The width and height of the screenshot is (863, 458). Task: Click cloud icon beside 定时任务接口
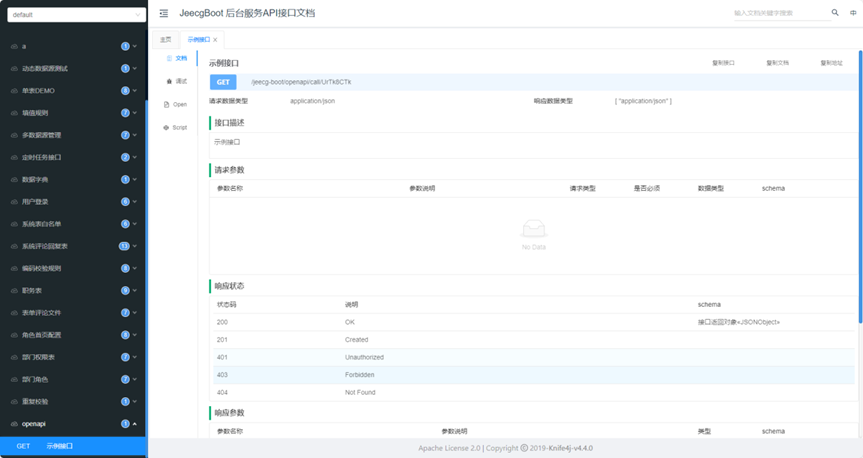pos(14,157)
